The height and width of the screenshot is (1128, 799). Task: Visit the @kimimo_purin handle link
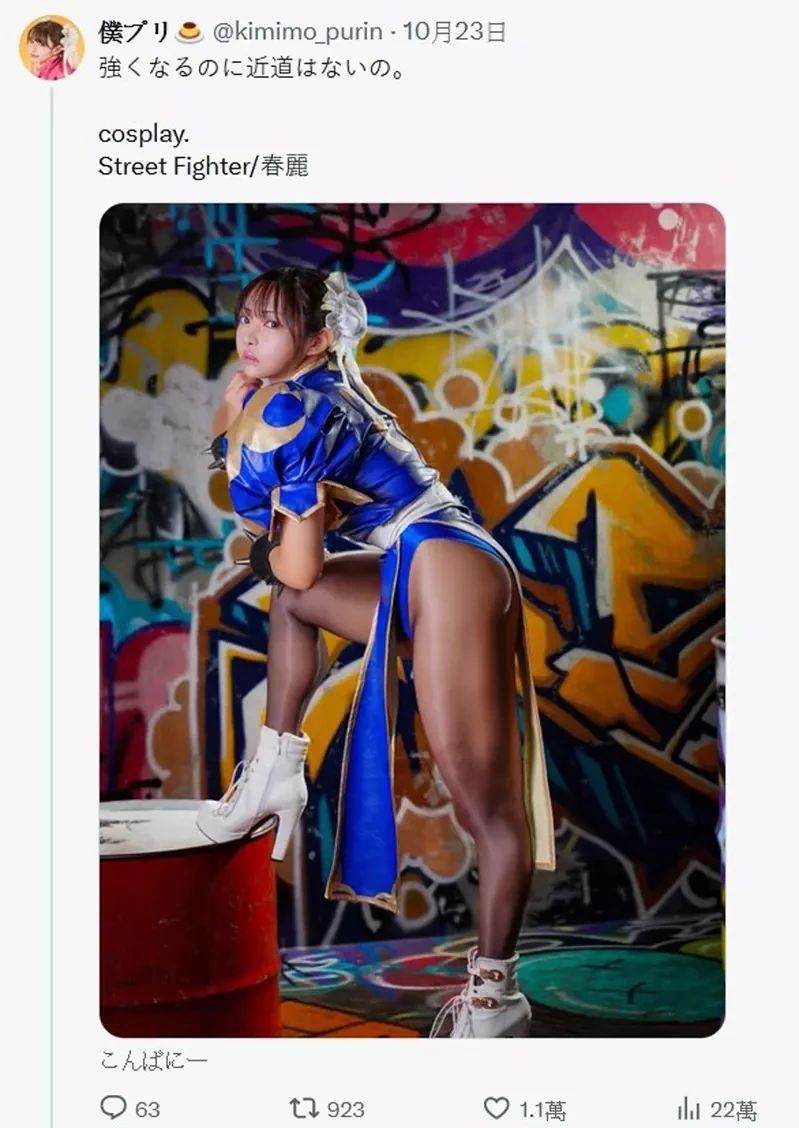pyautogui.click(x=298, y=32)
